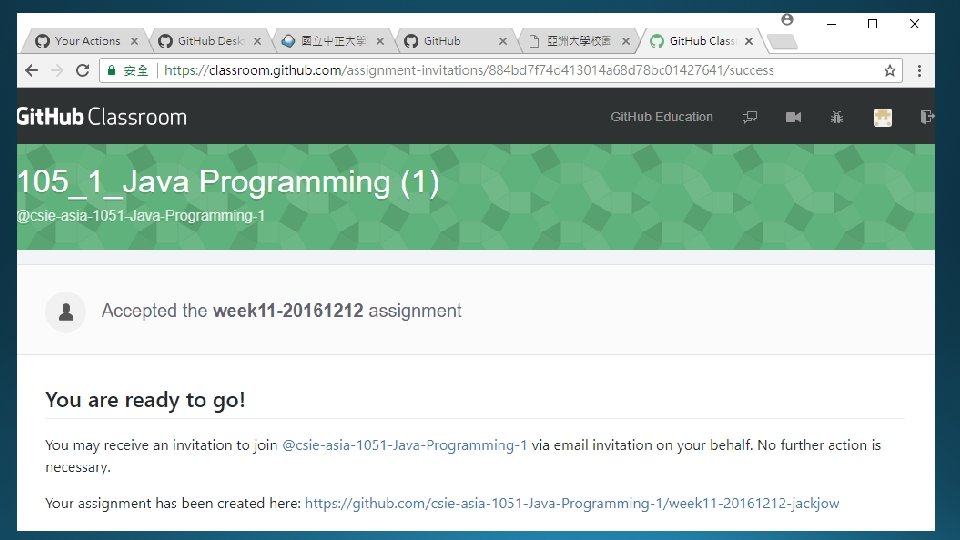The image size is (960, 540).
Task: Click the grey user silhouette icon
Action: [66, 312]
